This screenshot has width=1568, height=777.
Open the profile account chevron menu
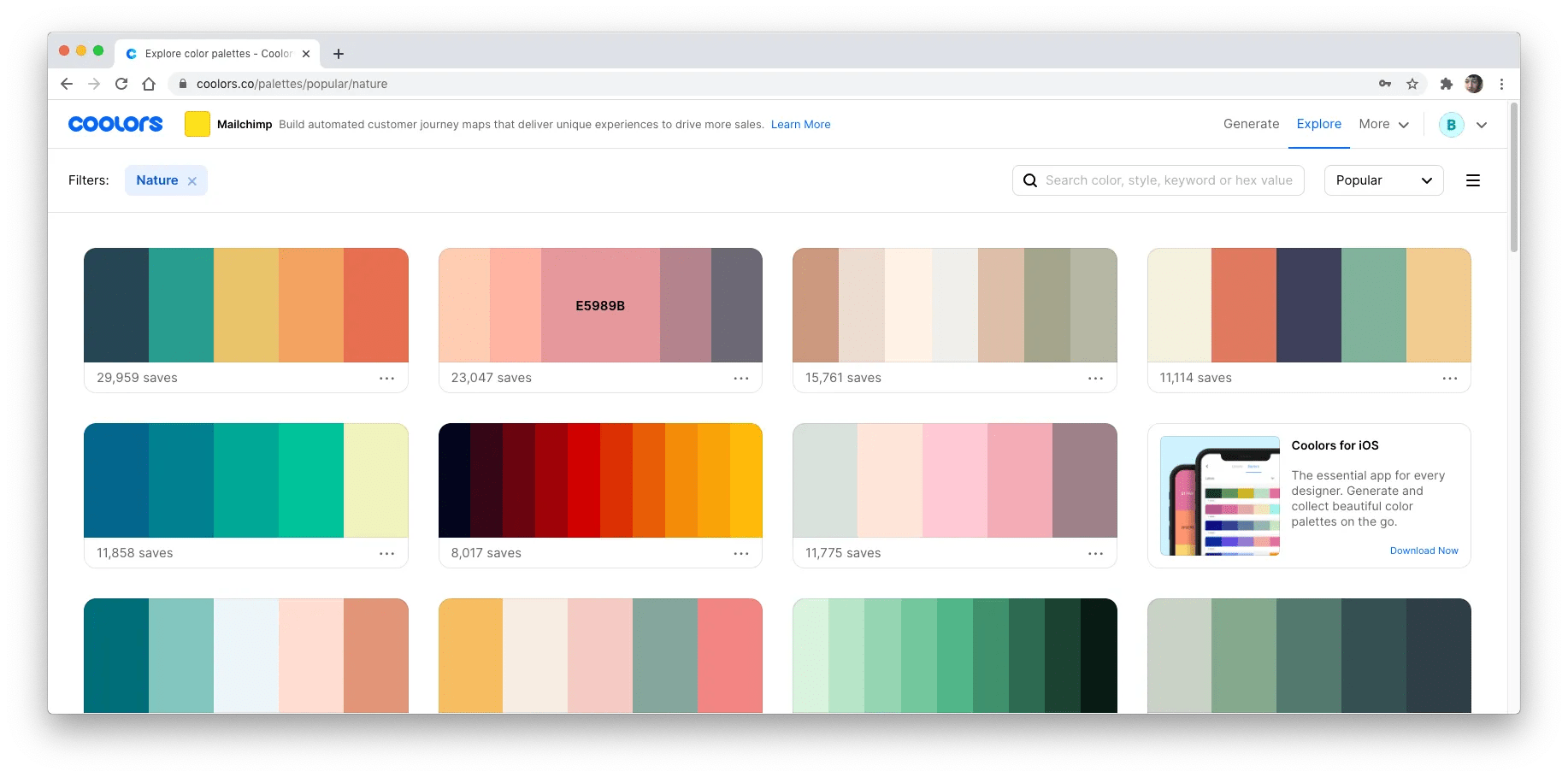(1482, 124)
